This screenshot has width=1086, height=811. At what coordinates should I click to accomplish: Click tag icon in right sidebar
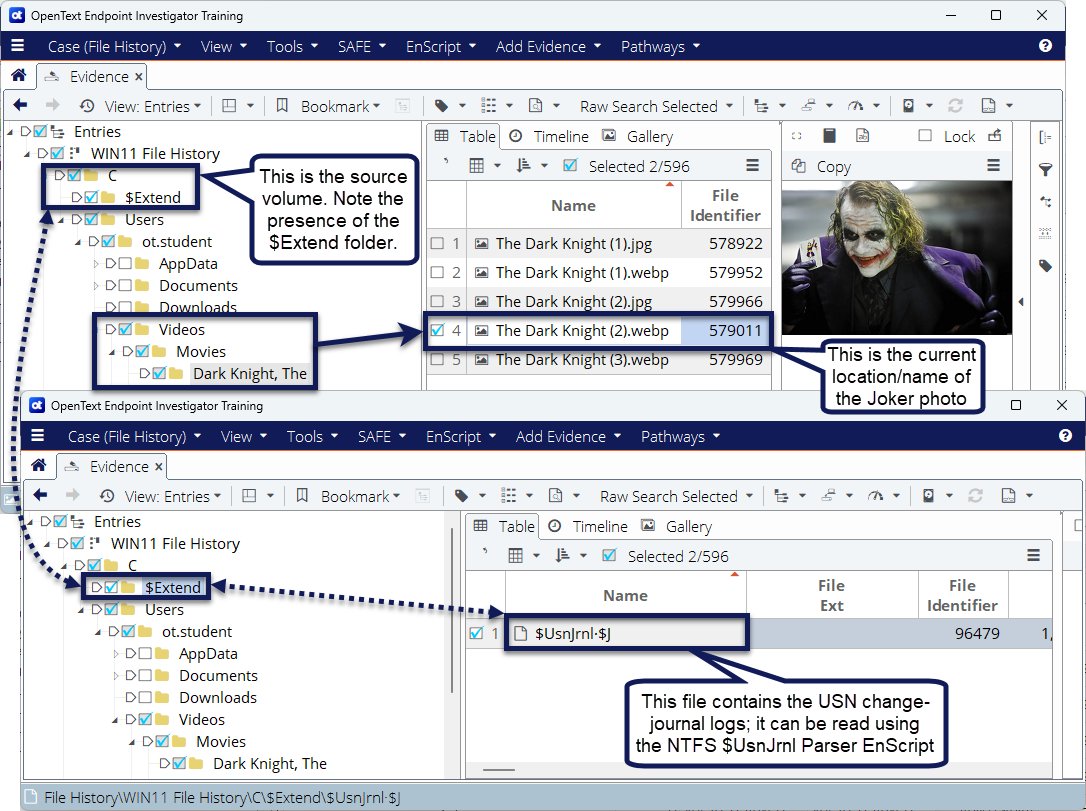[x=1046, y=266]
